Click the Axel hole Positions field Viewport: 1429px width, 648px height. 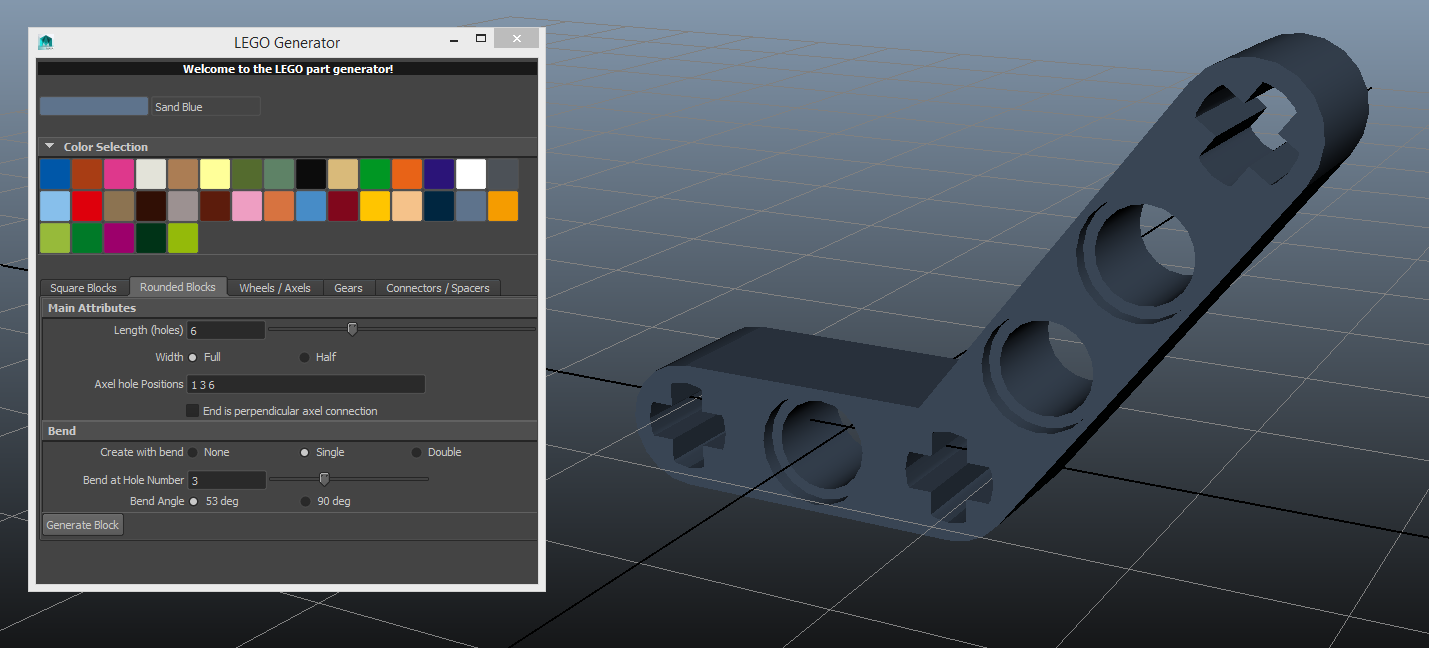click(x=306, y=384)
